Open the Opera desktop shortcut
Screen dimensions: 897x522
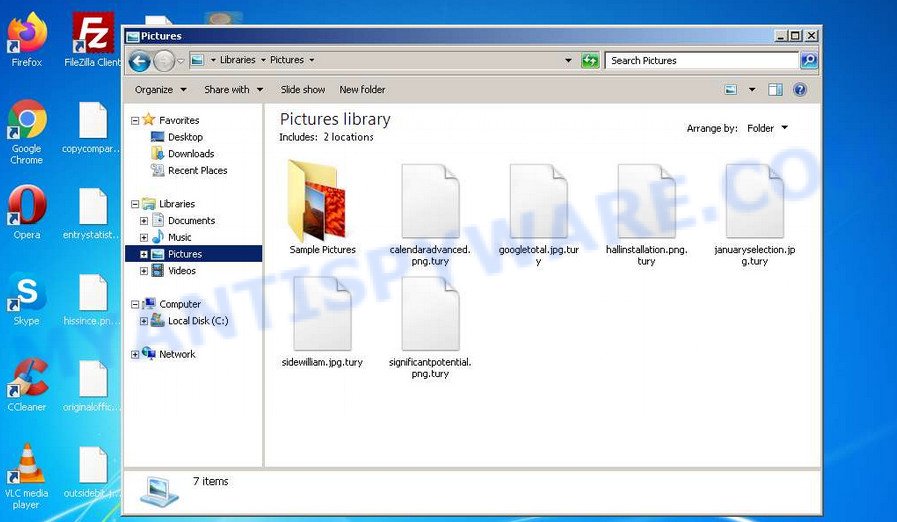point(27,210)
